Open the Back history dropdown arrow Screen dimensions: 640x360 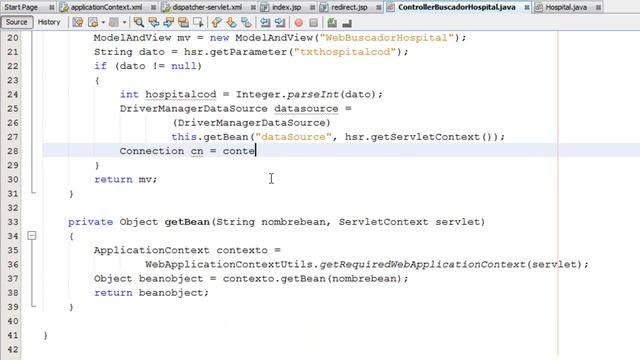pyautogui.click(x=103, y=22)
